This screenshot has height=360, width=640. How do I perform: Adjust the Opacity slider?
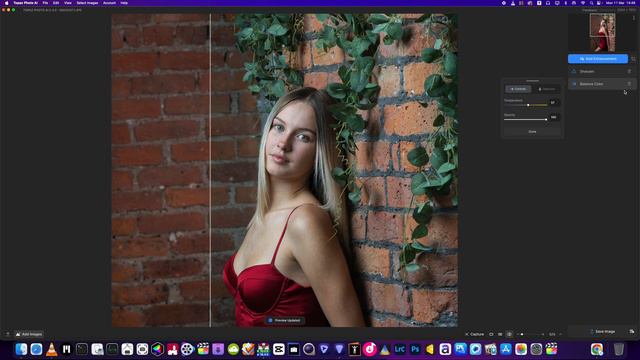(526, 120)
